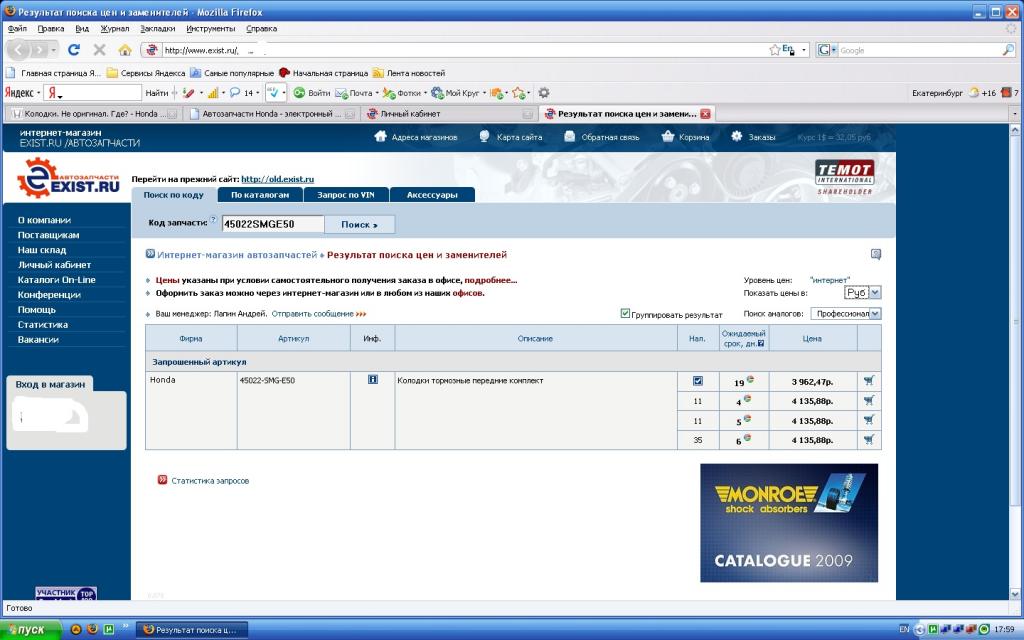This screenshot has height=640, width=1024.
Task: Open the Руб currency dropdown
Action: pos(862,293)
